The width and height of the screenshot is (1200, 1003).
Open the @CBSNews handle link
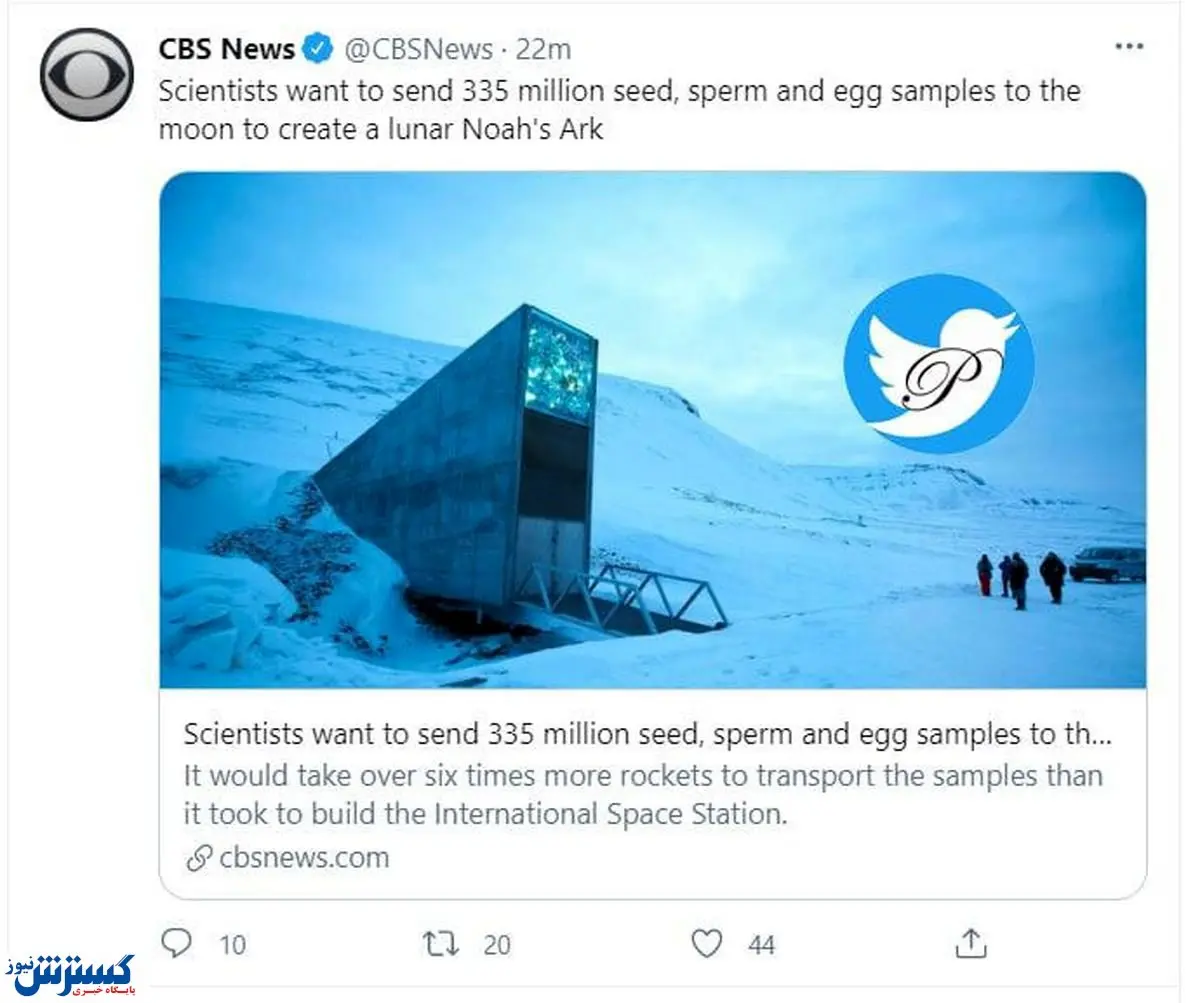(419, 48)
